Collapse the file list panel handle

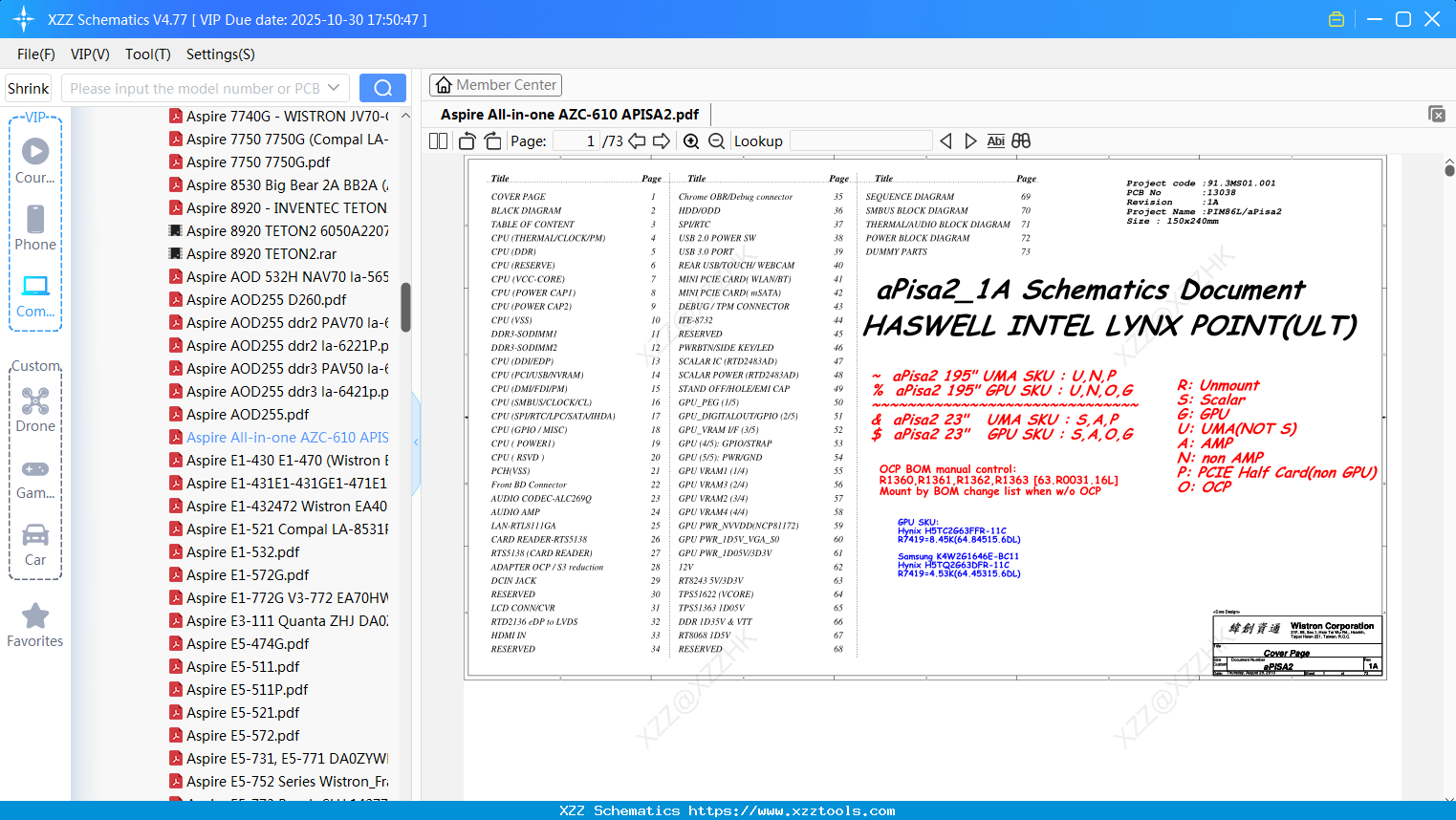point(416,442)
